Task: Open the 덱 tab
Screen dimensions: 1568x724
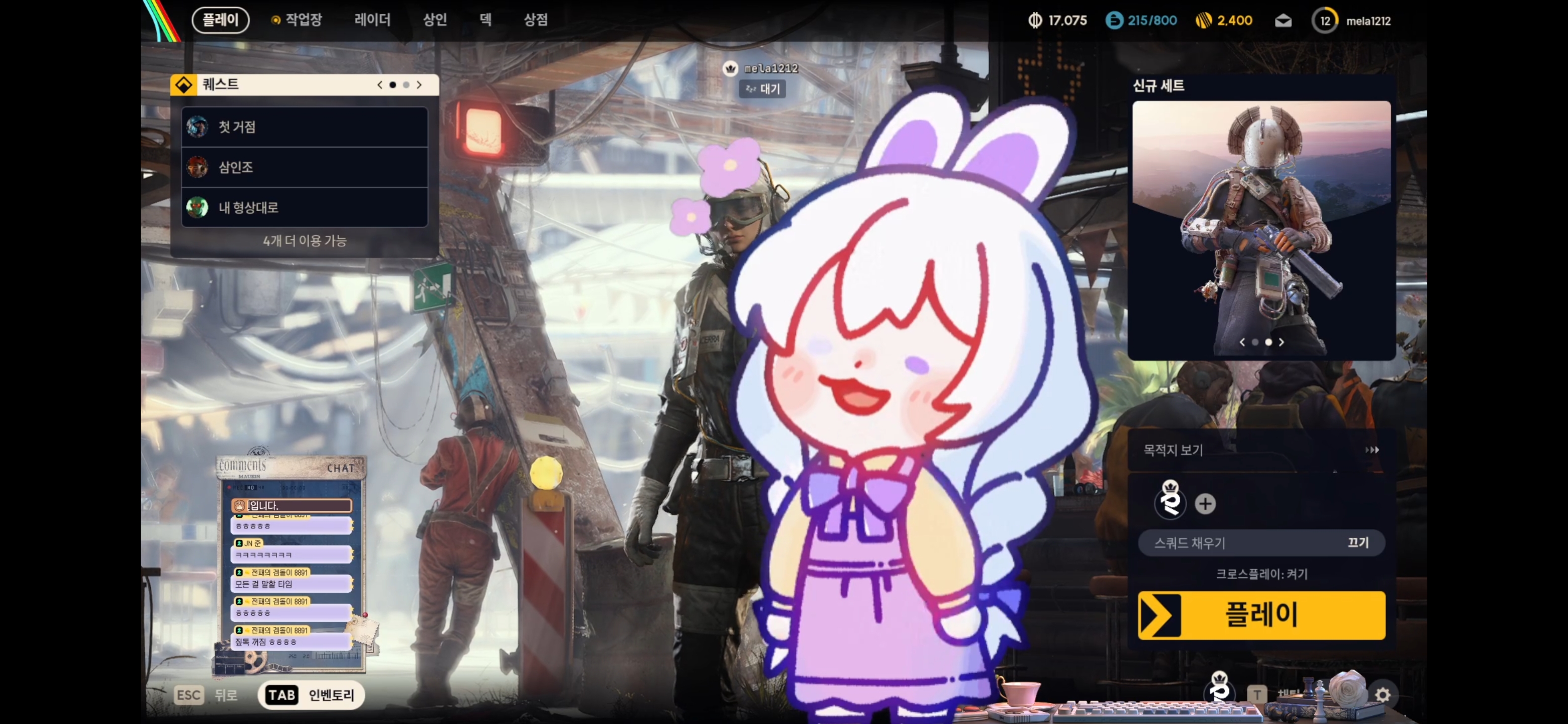Action: click(x=485, y=20)
